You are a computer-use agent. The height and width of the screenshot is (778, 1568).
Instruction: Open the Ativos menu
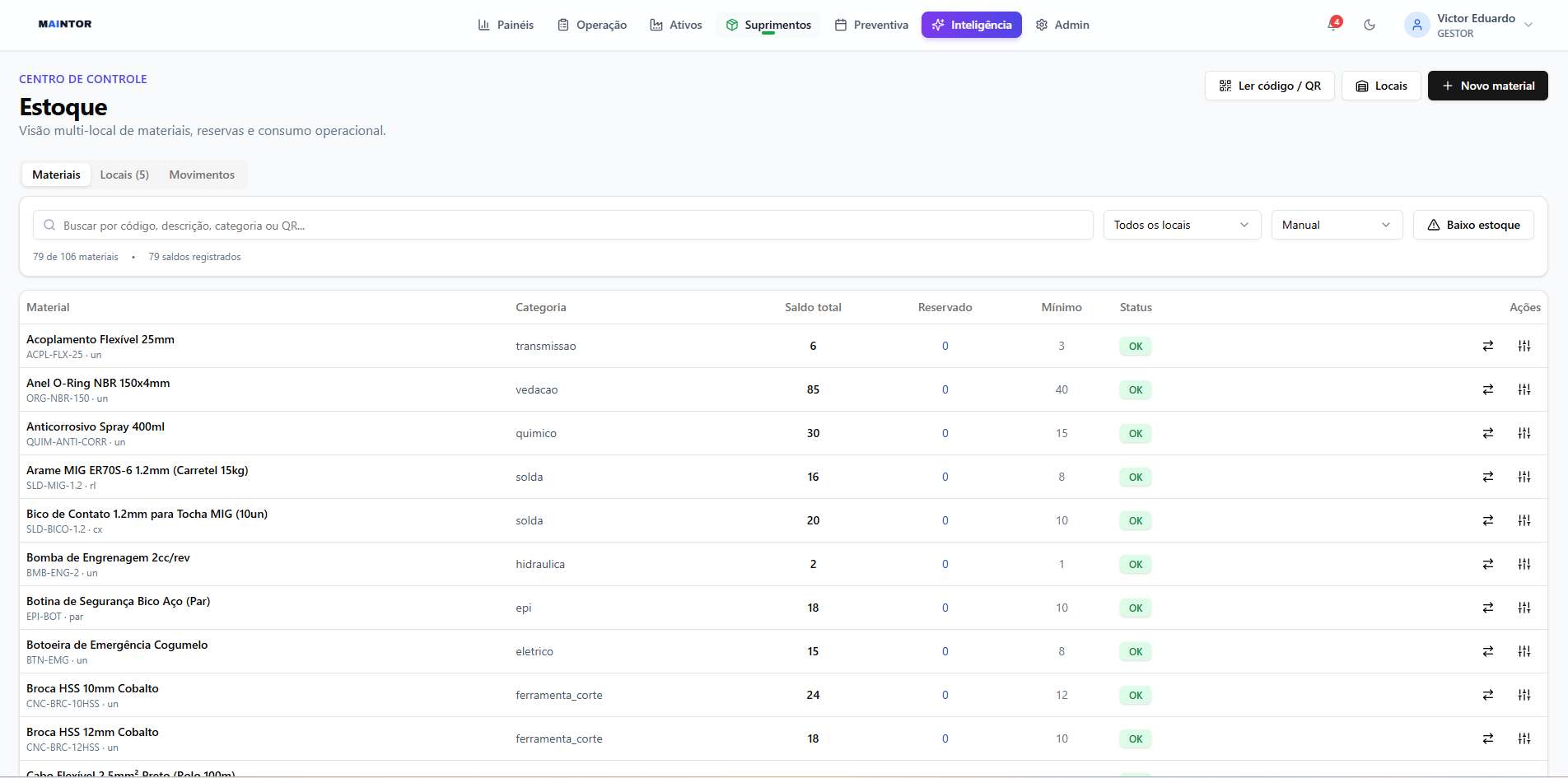click(x=676, y=25)
